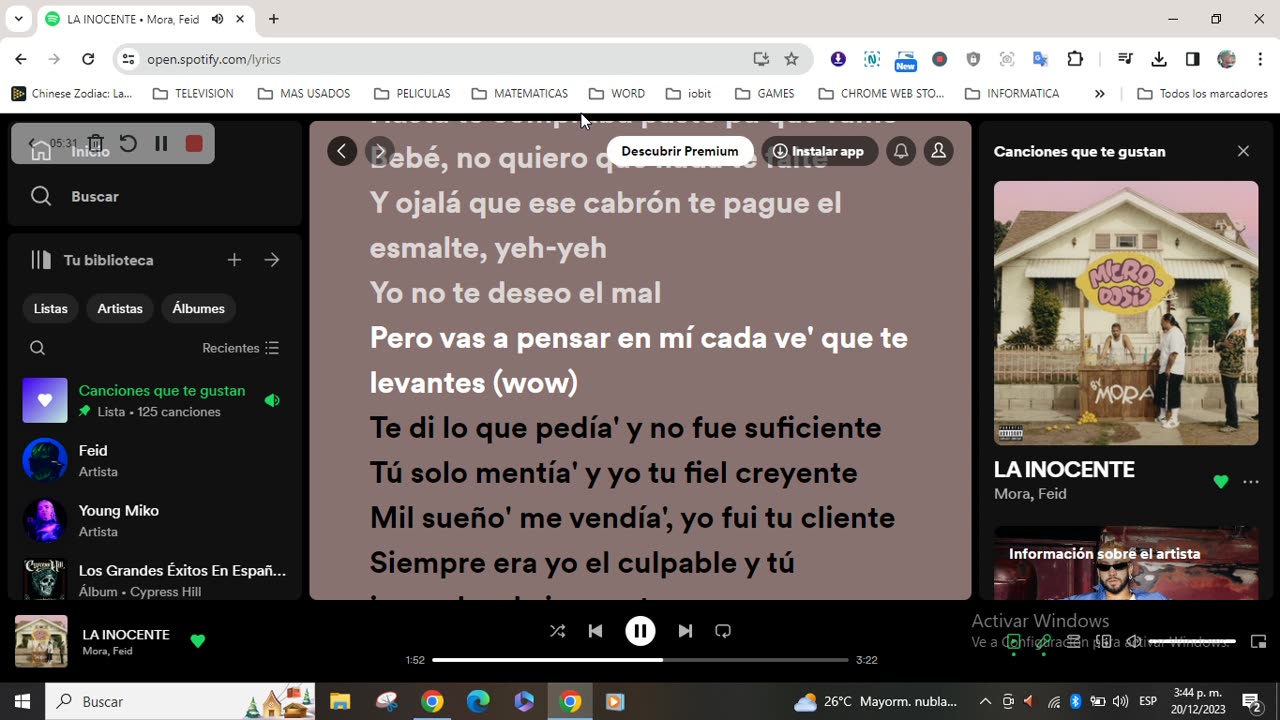Open Chrome media controls icon
This screenshot has height=720, width=1280.
point(1125,59)
